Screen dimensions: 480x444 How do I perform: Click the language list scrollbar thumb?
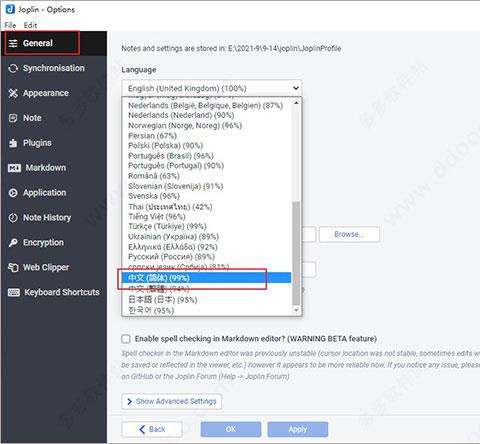(x=296, y=253)
